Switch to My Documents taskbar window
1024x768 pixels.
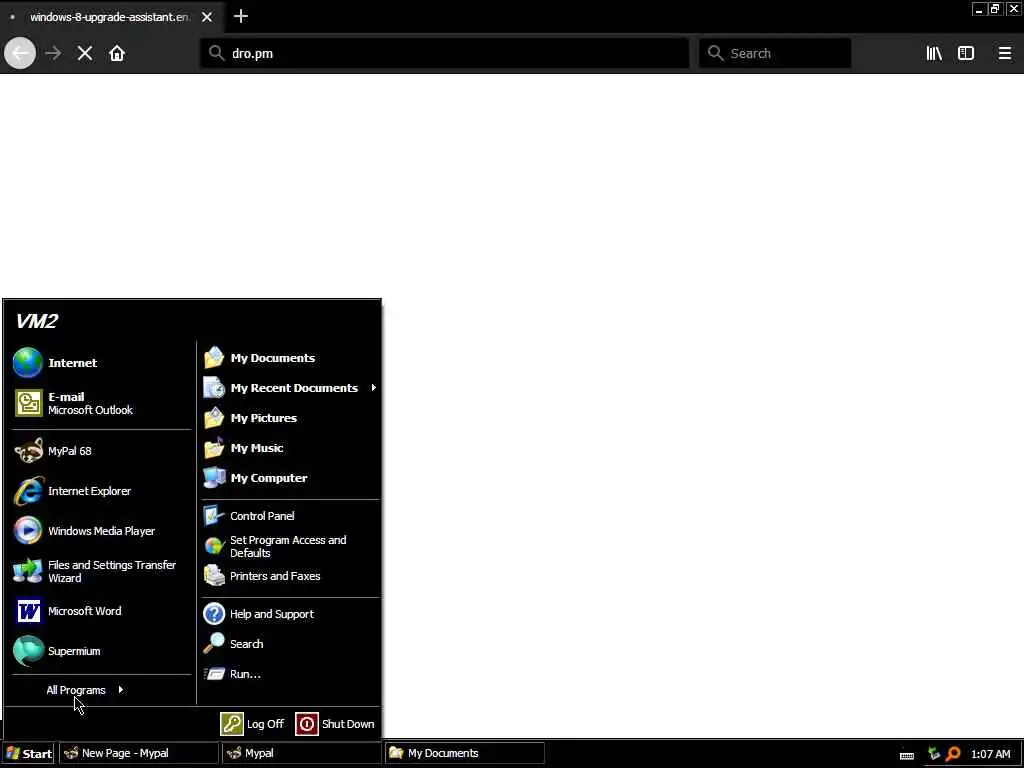click(x=464, y=753)
